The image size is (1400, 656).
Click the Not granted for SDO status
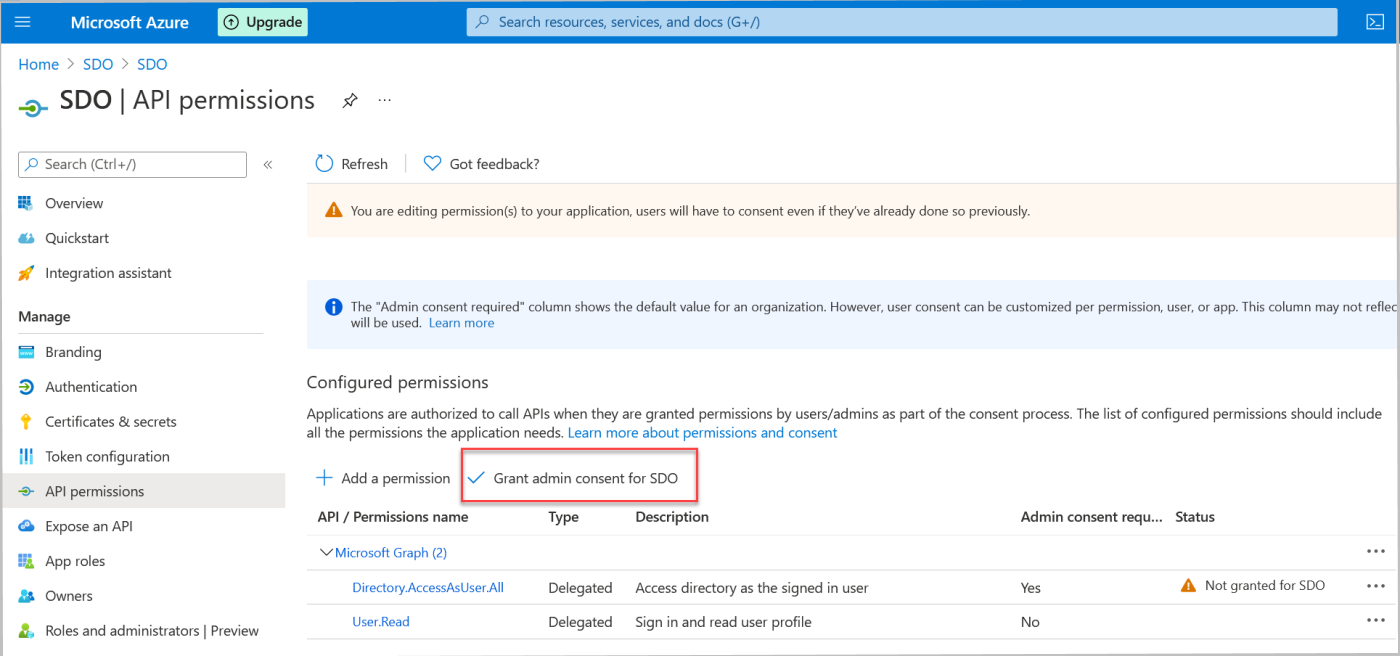coord(1265,586)
